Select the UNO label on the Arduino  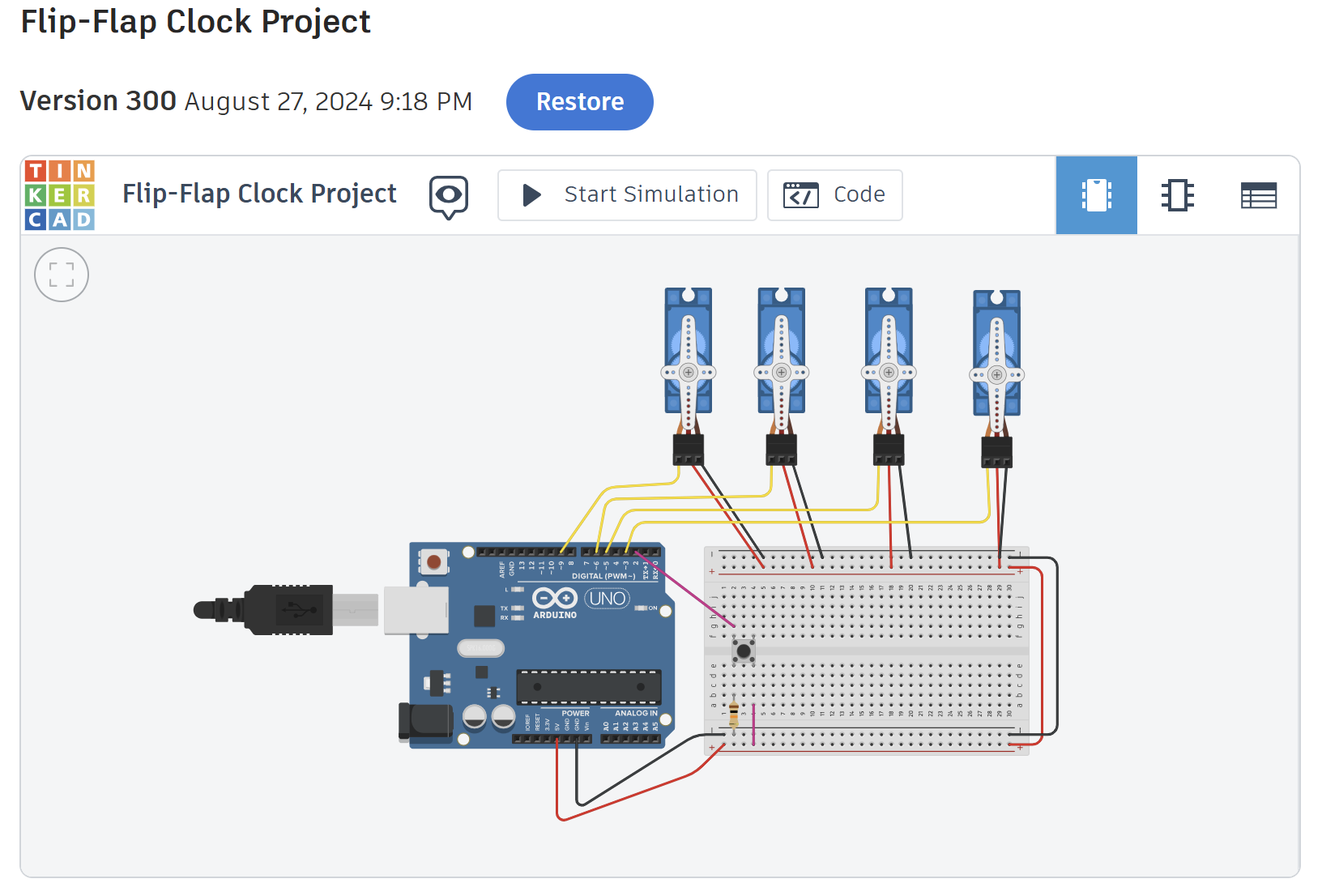point(608,599)
